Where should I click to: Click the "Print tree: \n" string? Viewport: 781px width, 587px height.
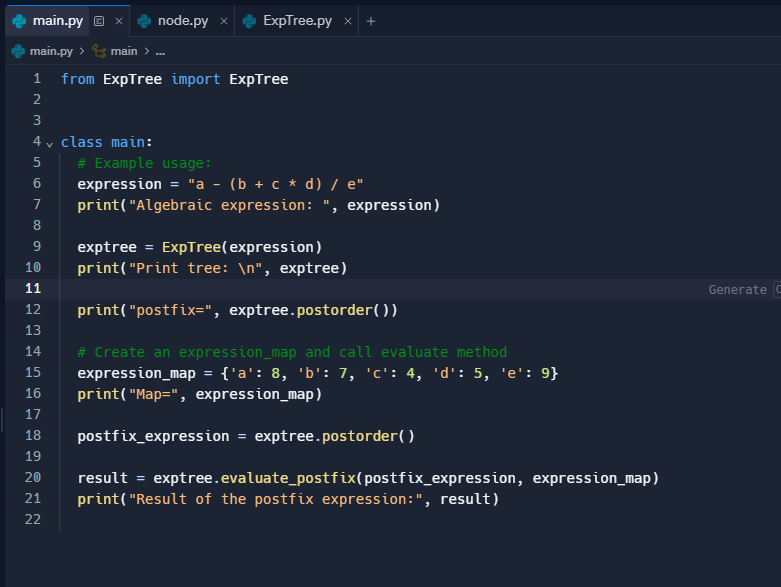coord(195,268)
